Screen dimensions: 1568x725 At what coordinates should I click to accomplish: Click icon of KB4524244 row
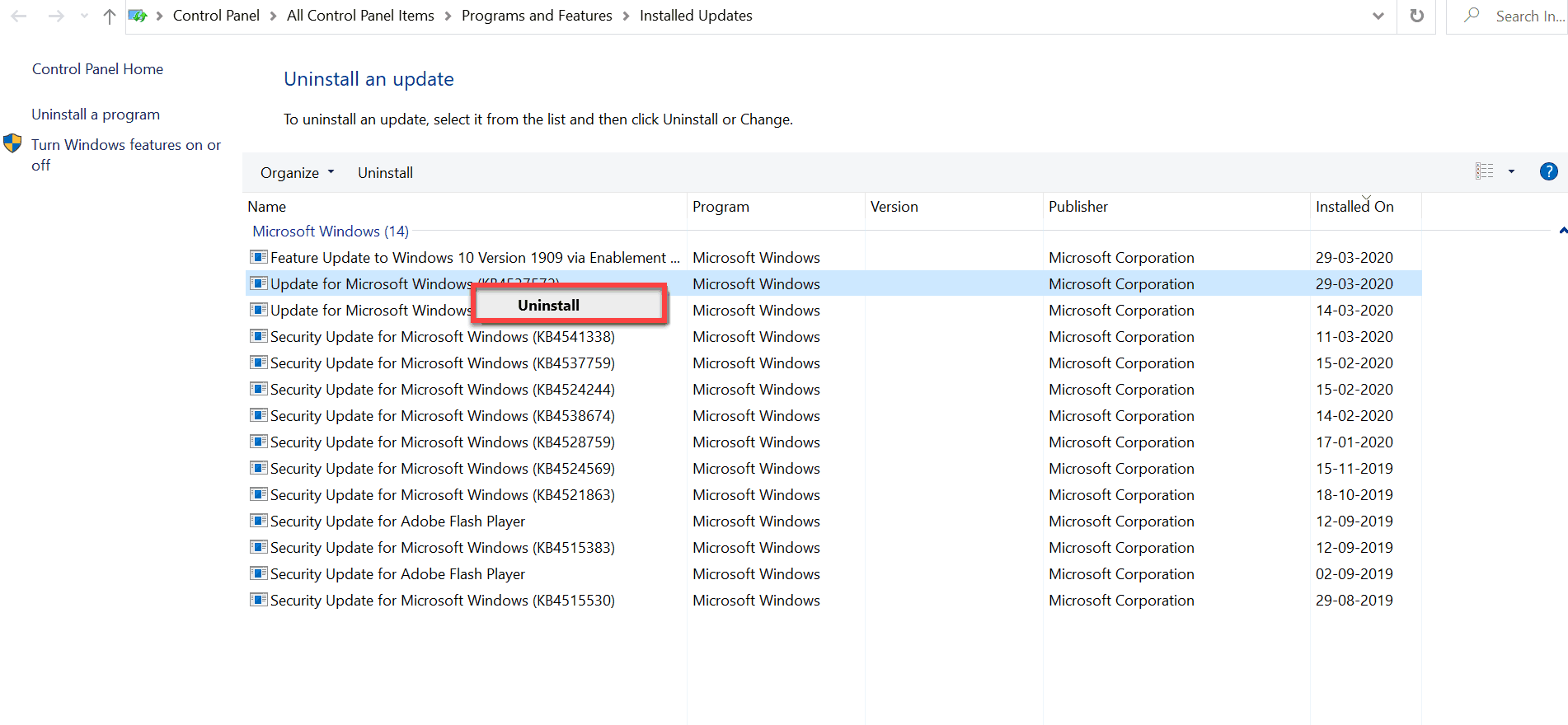259,389
